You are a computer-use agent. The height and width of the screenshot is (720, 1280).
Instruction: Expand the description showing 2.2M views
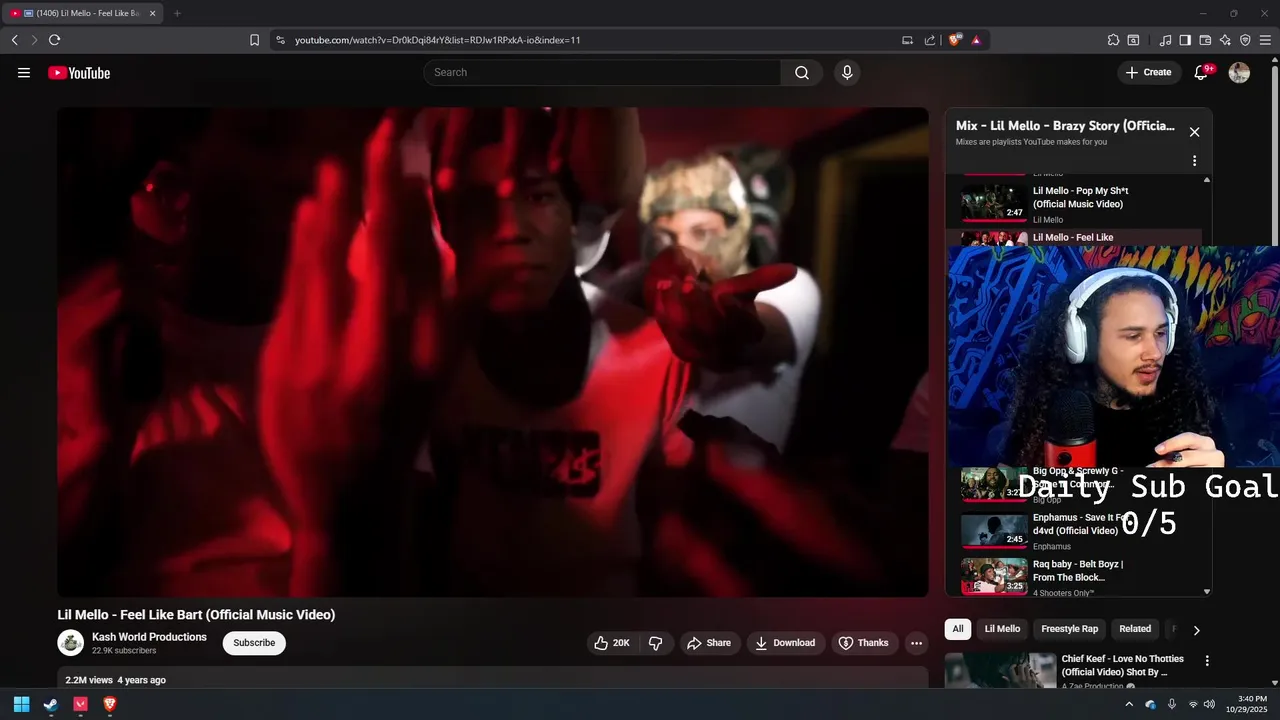point(493,678)
